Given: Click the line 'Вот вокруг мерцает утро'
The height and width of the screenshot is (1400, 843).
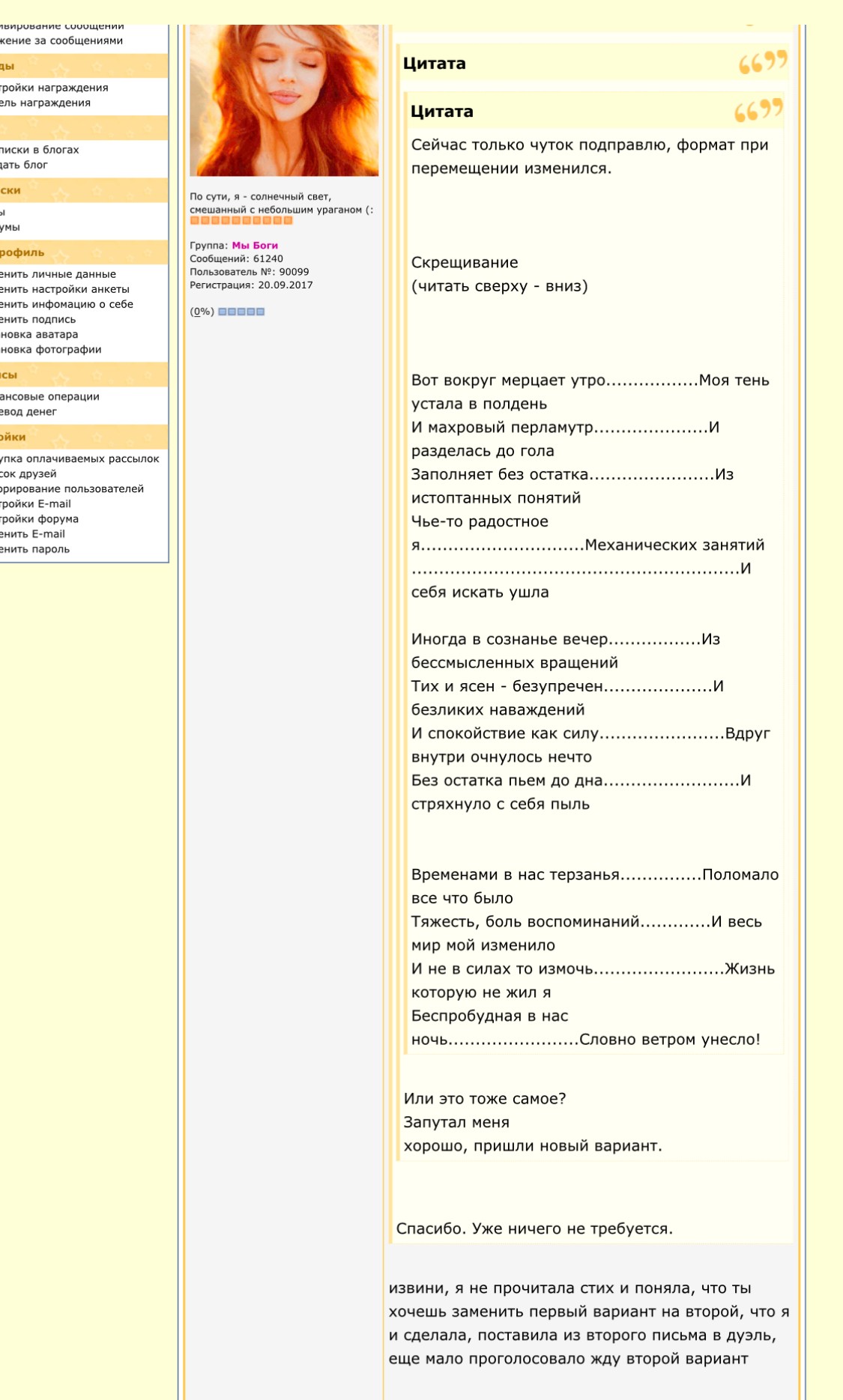Looking at the screenshot, I should (x=508, y=380).
